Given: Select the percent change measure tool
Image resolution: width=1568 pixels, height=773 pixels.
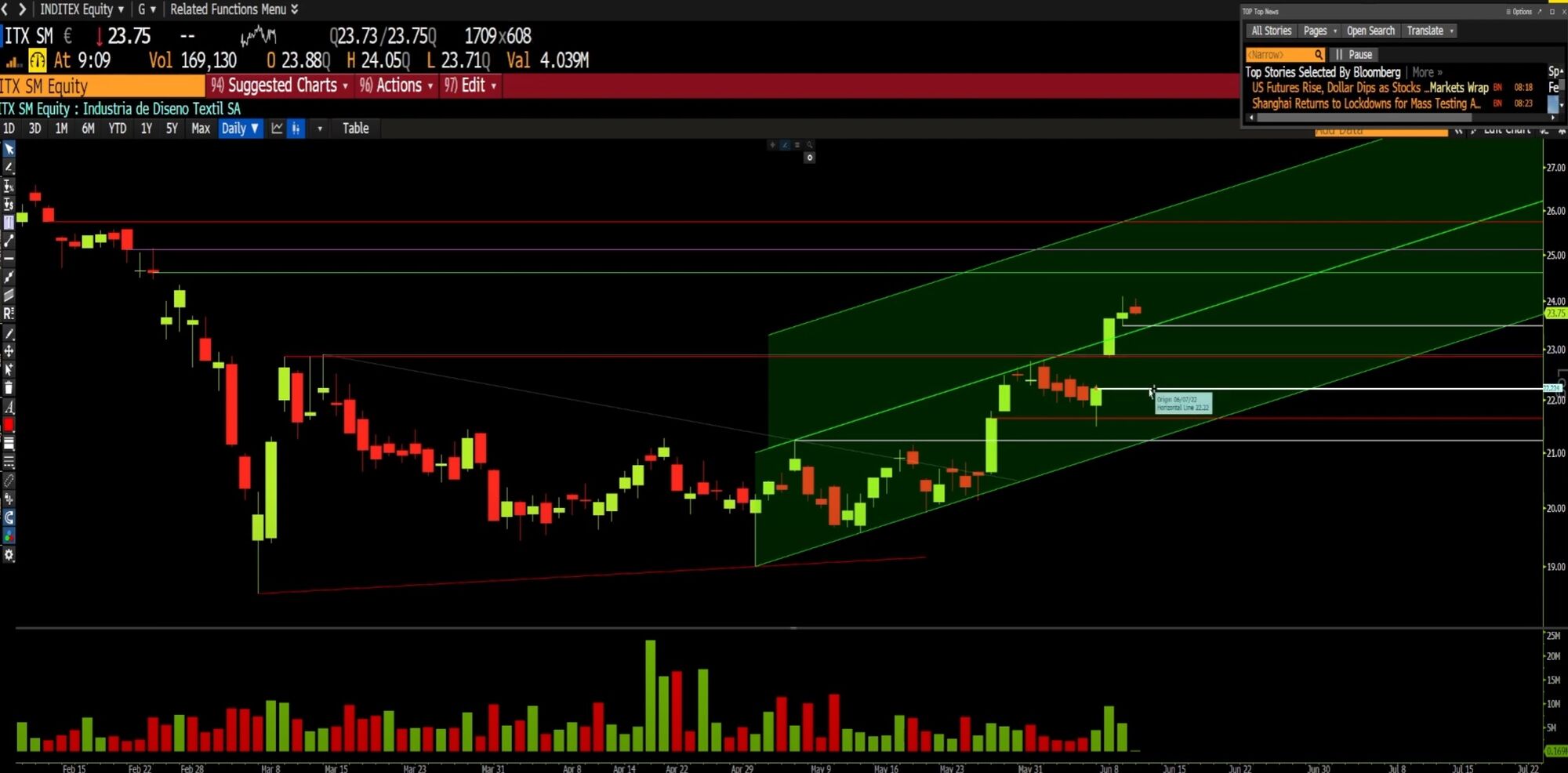Looking at the screenshot, I should coord(9,186).
